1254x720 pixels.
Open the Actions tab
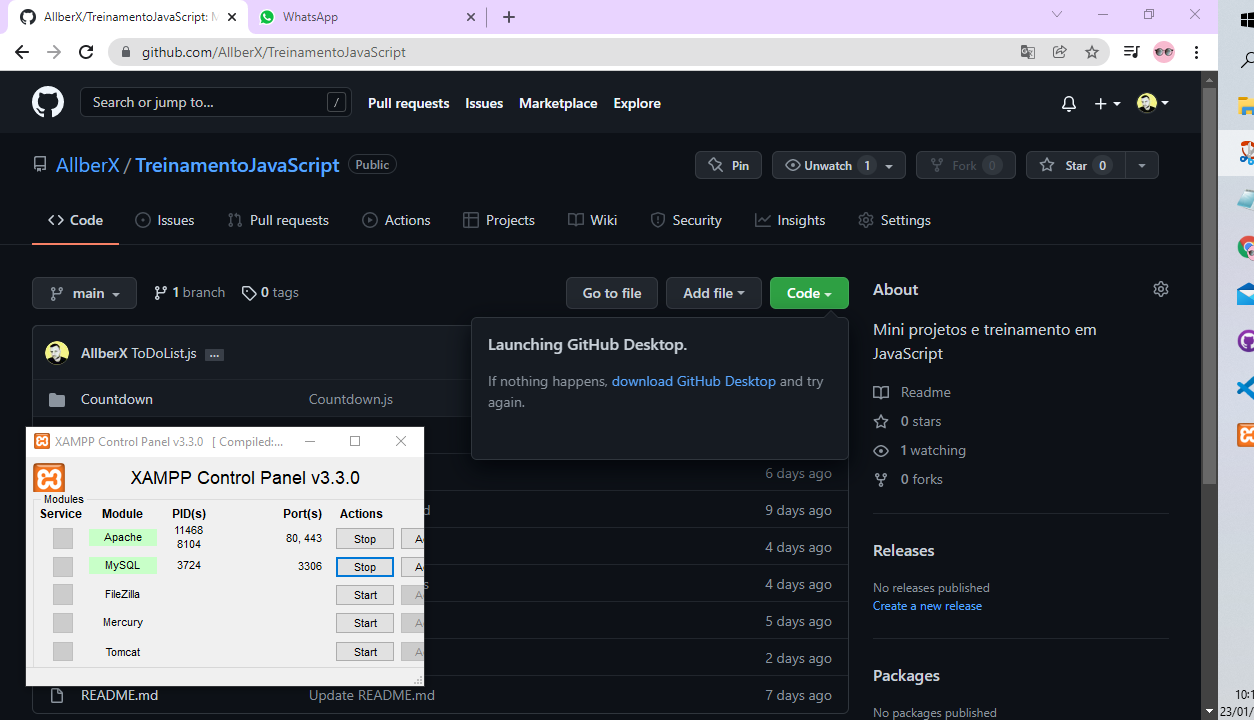[396, 220]
